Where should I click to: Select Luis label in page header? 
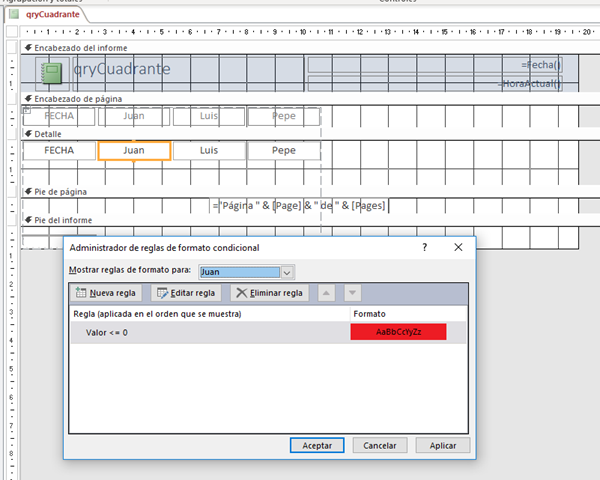pos(209,116)
